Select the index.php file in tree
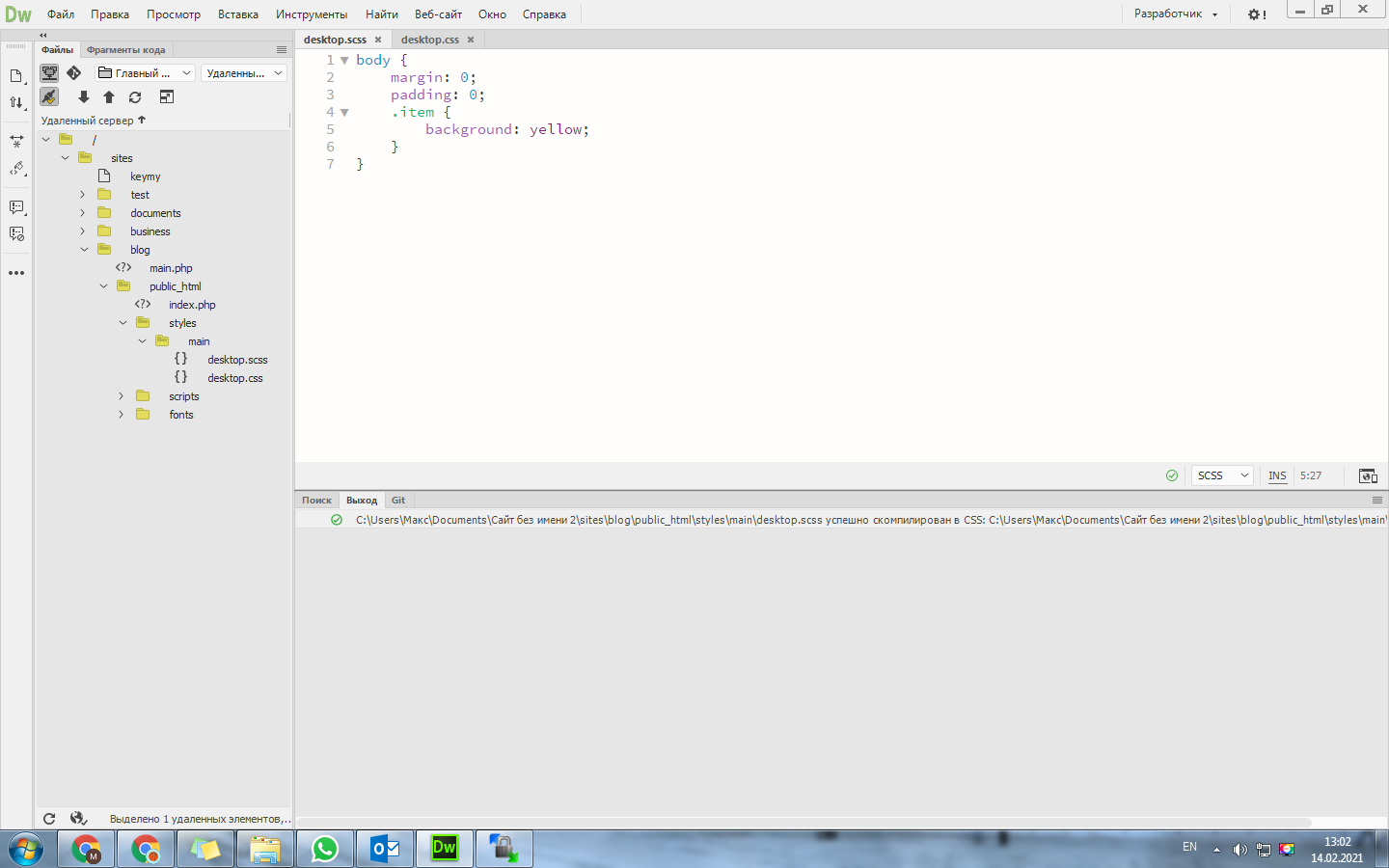This screenshot has width=1389, height=868. point(192,305)
